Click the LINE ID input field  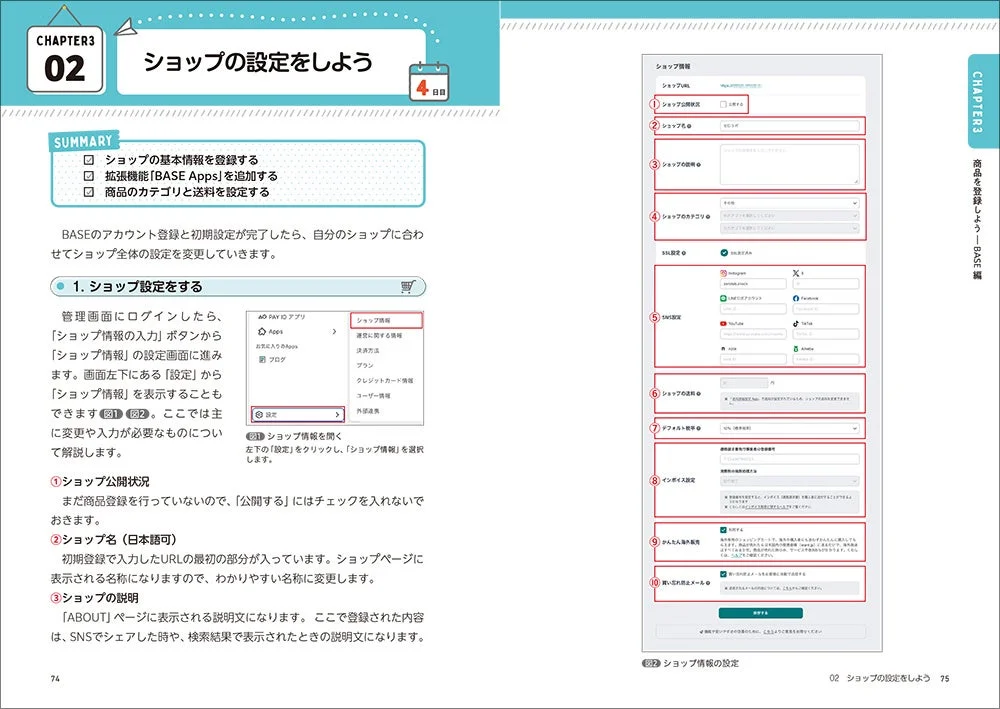tap(753, 309)
